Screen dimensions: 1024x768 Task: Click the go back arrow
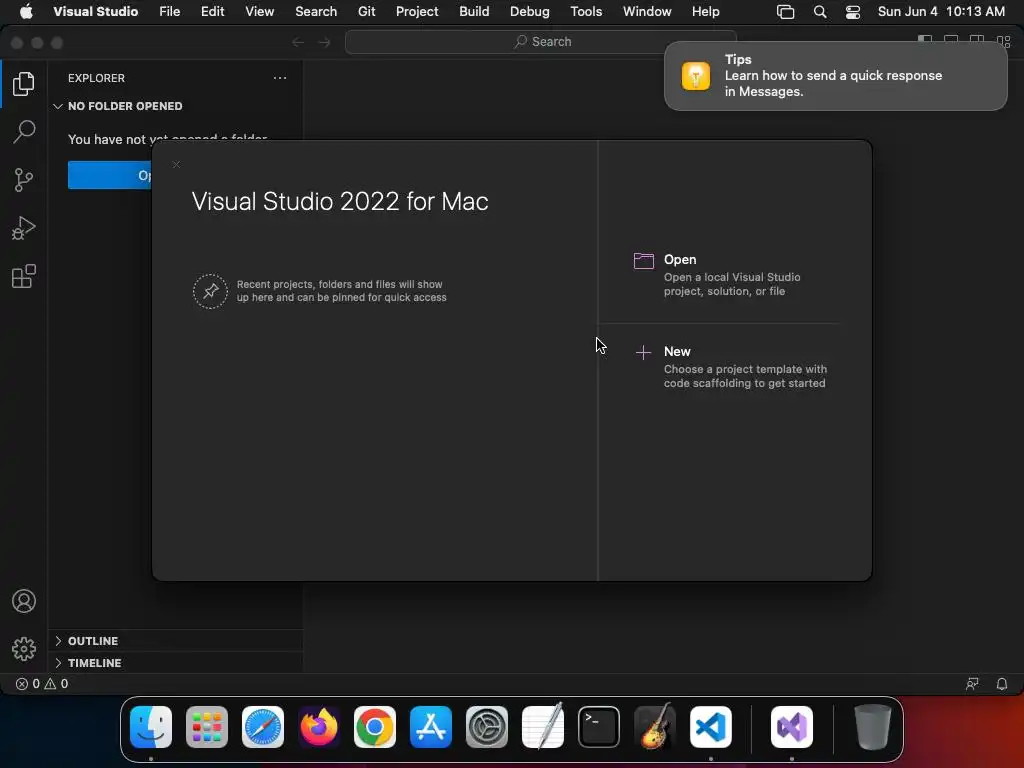click(298, 42)
